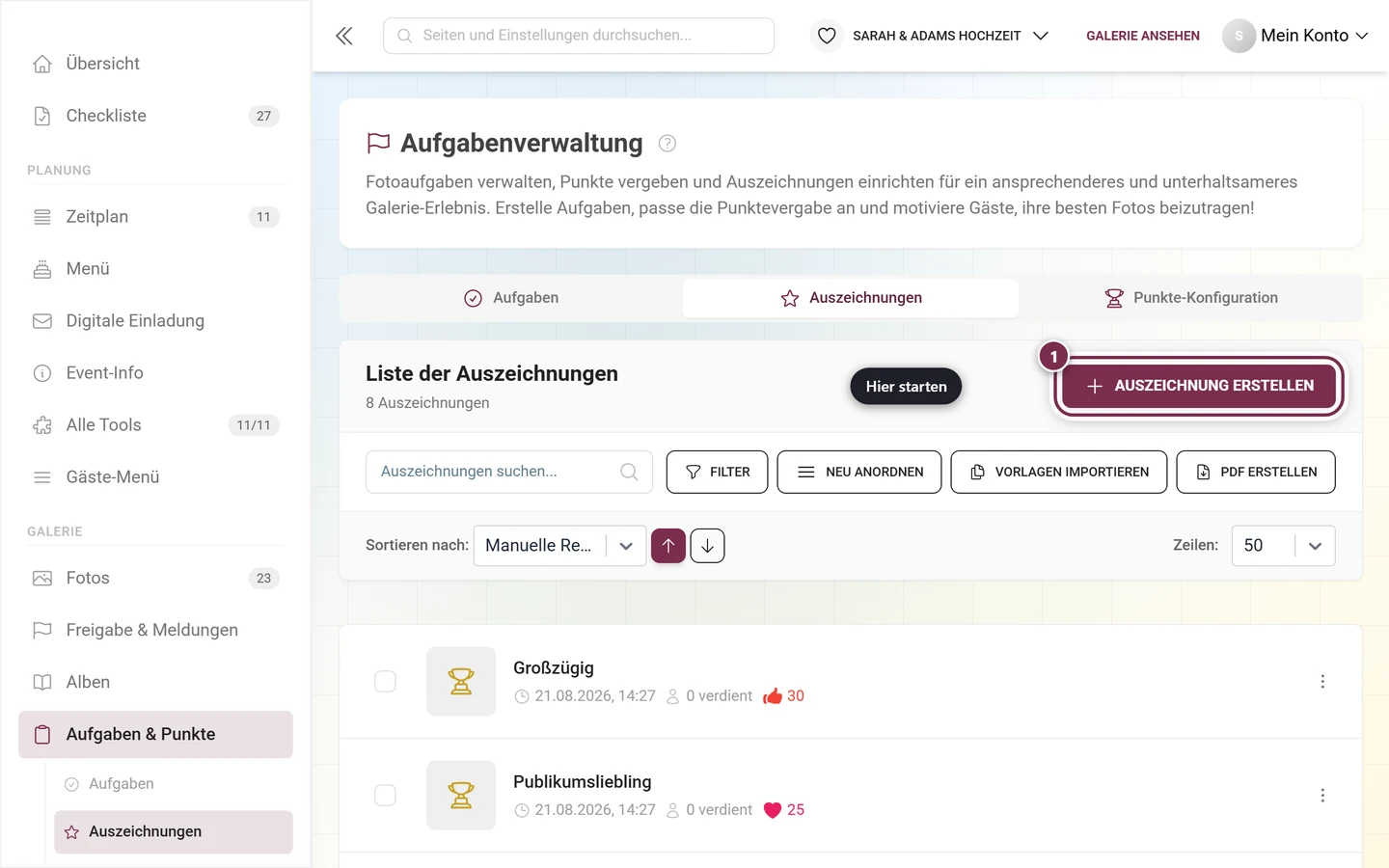
Task: Click PDF erstellen button
Action: point(1256,472)
